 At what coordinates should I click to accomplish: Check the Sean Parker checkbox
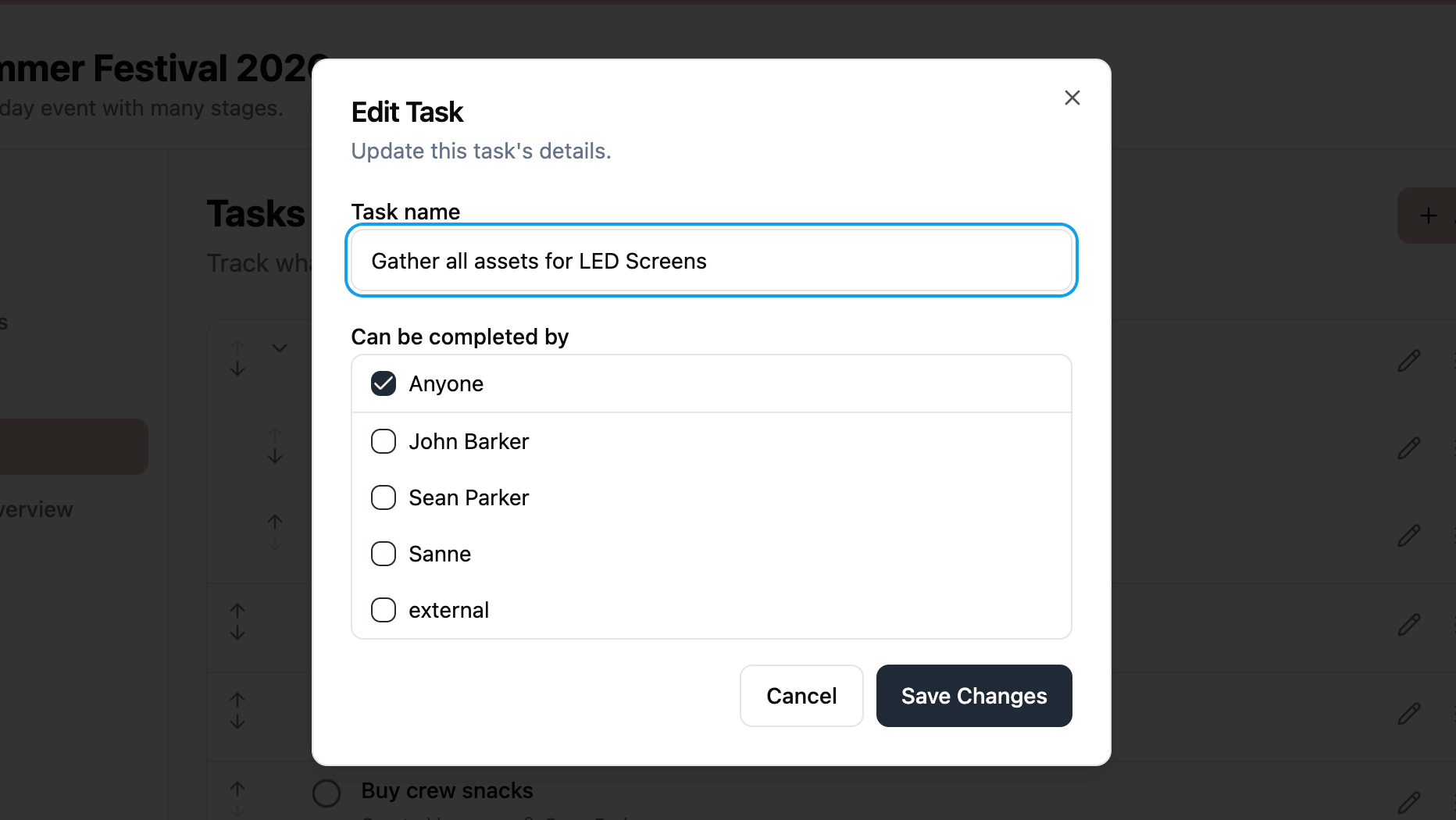pyautogui.click(x=383, y=497)
